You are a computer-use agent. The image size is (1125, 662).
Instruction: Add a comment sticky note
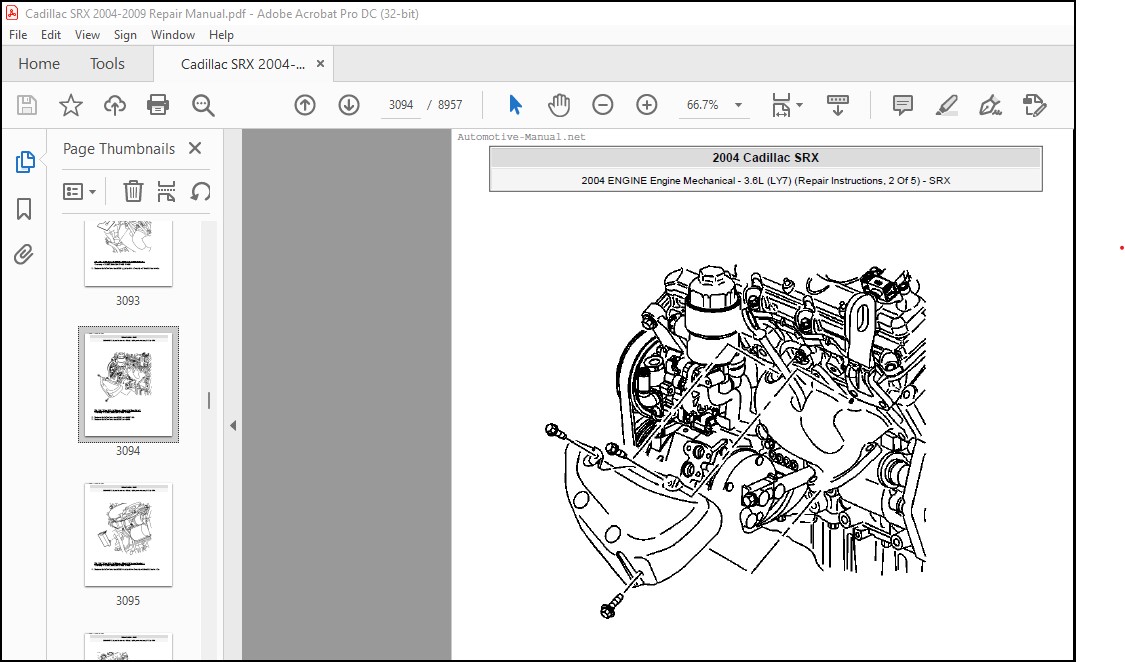pos(903,105)
